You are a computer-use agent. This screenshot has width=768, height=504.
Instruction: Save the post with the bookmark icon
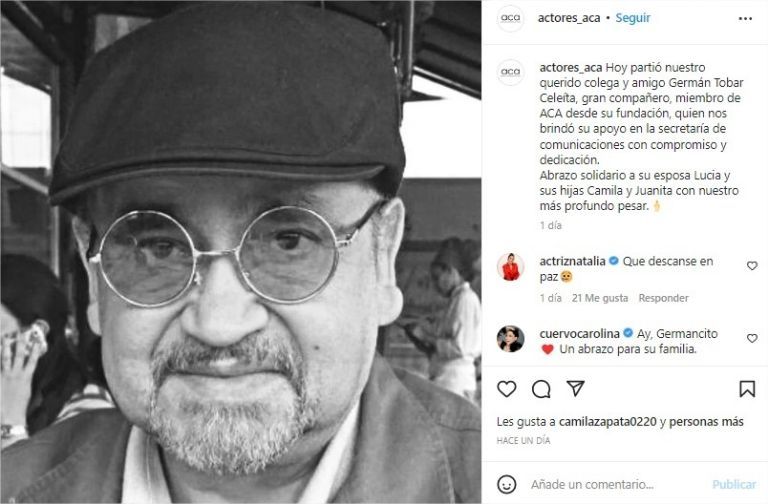click(x=747, y=389)
